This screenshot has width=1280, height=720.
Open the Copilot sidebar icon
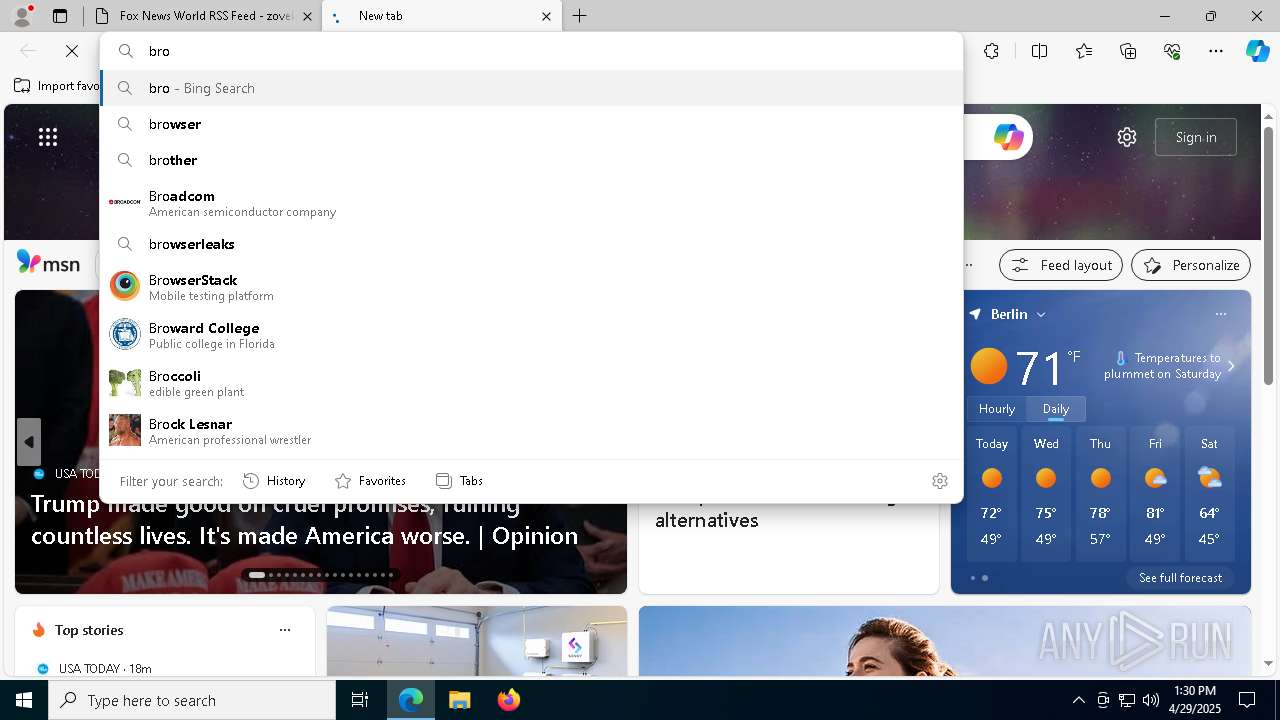click(x=1257, y=51)
